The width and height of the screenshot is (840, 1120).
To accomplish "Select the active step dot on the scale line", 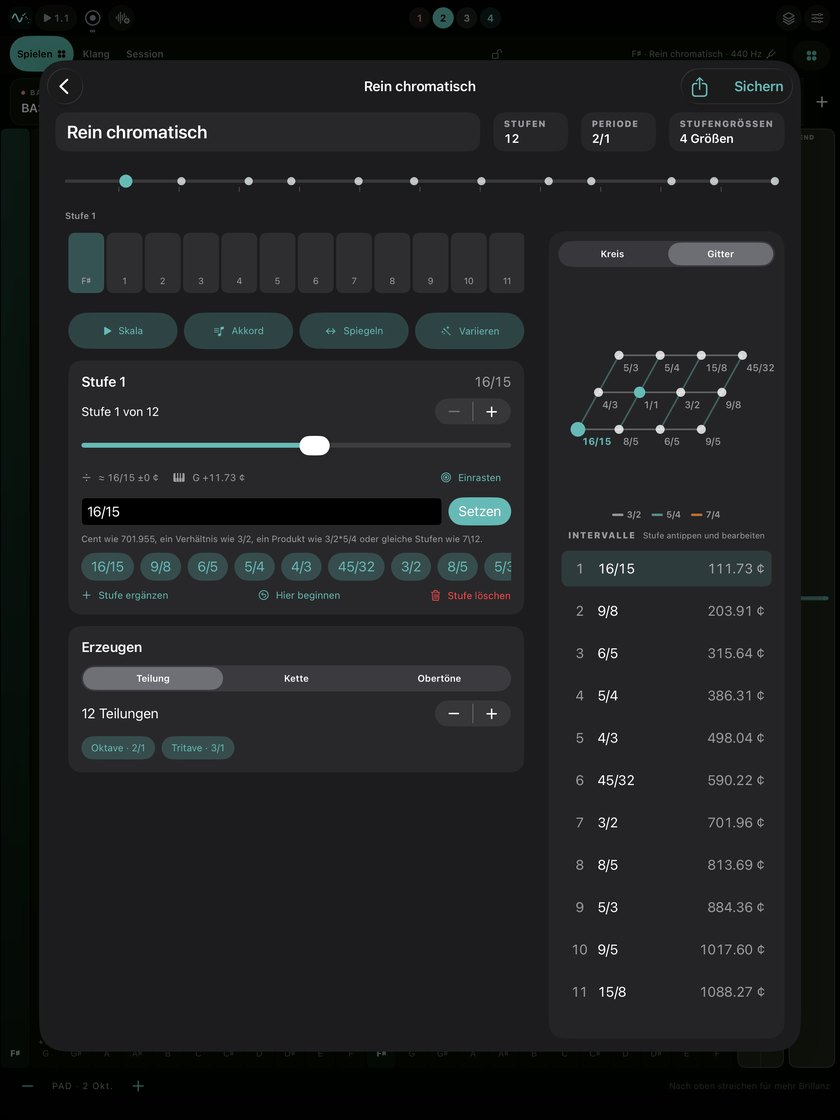I will coord(126,181).
